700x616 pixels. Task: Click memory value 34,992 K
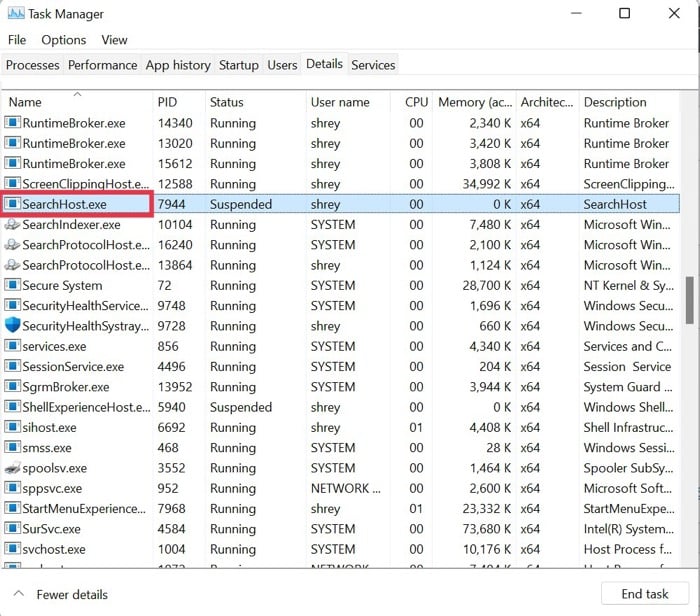click(x=487, y=183)
